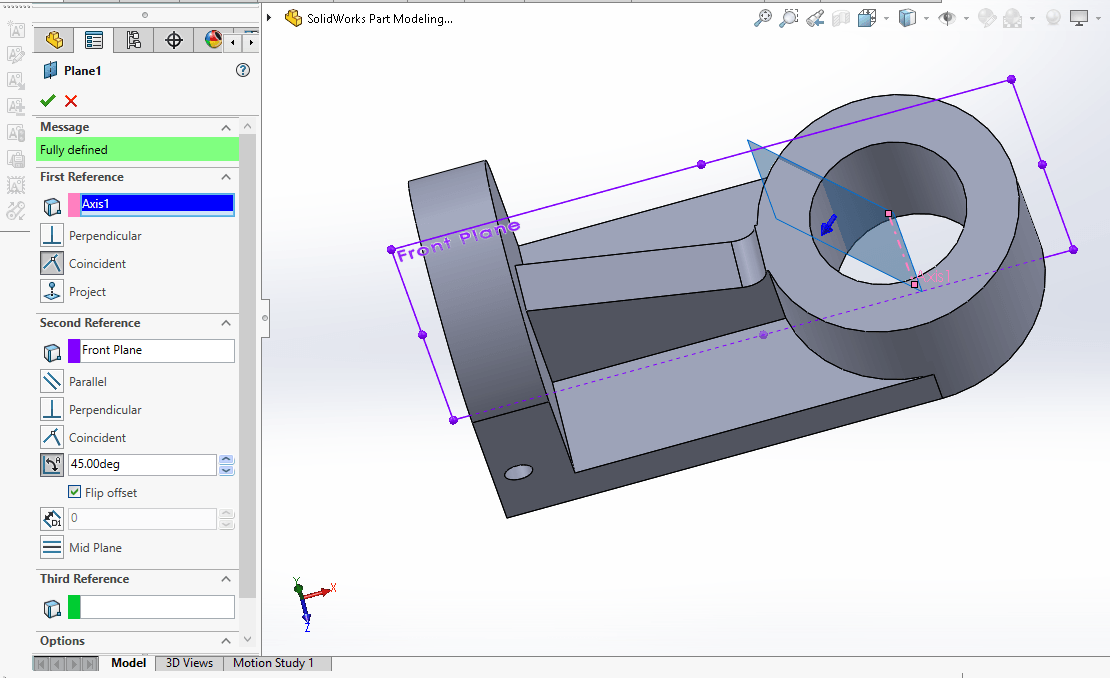Expand the SolidWorks Part Modeling flyout tree
This screenshot has height=678, width=1110.
pos(270,18)
